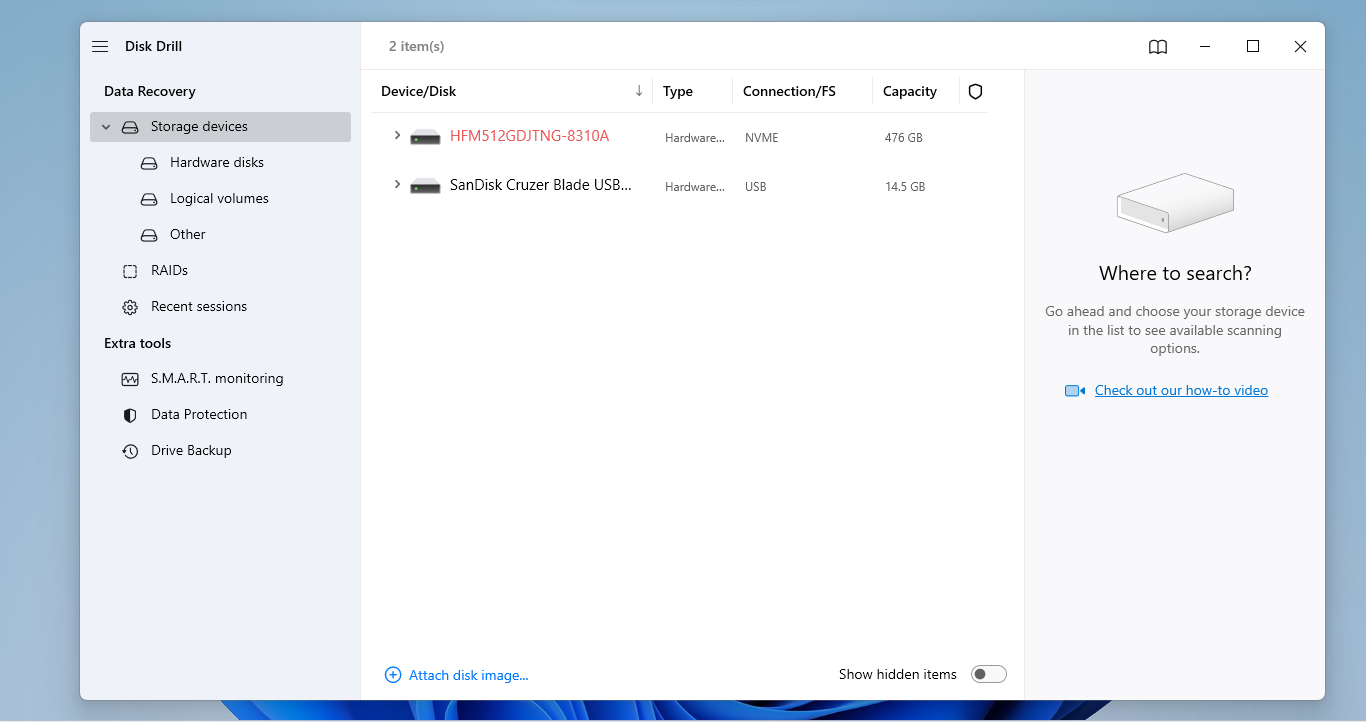Click the video camera icon
Image resolution: width=1366 pixels, height=722 pixels.
pyautogui.click(x=1075, y=391)
